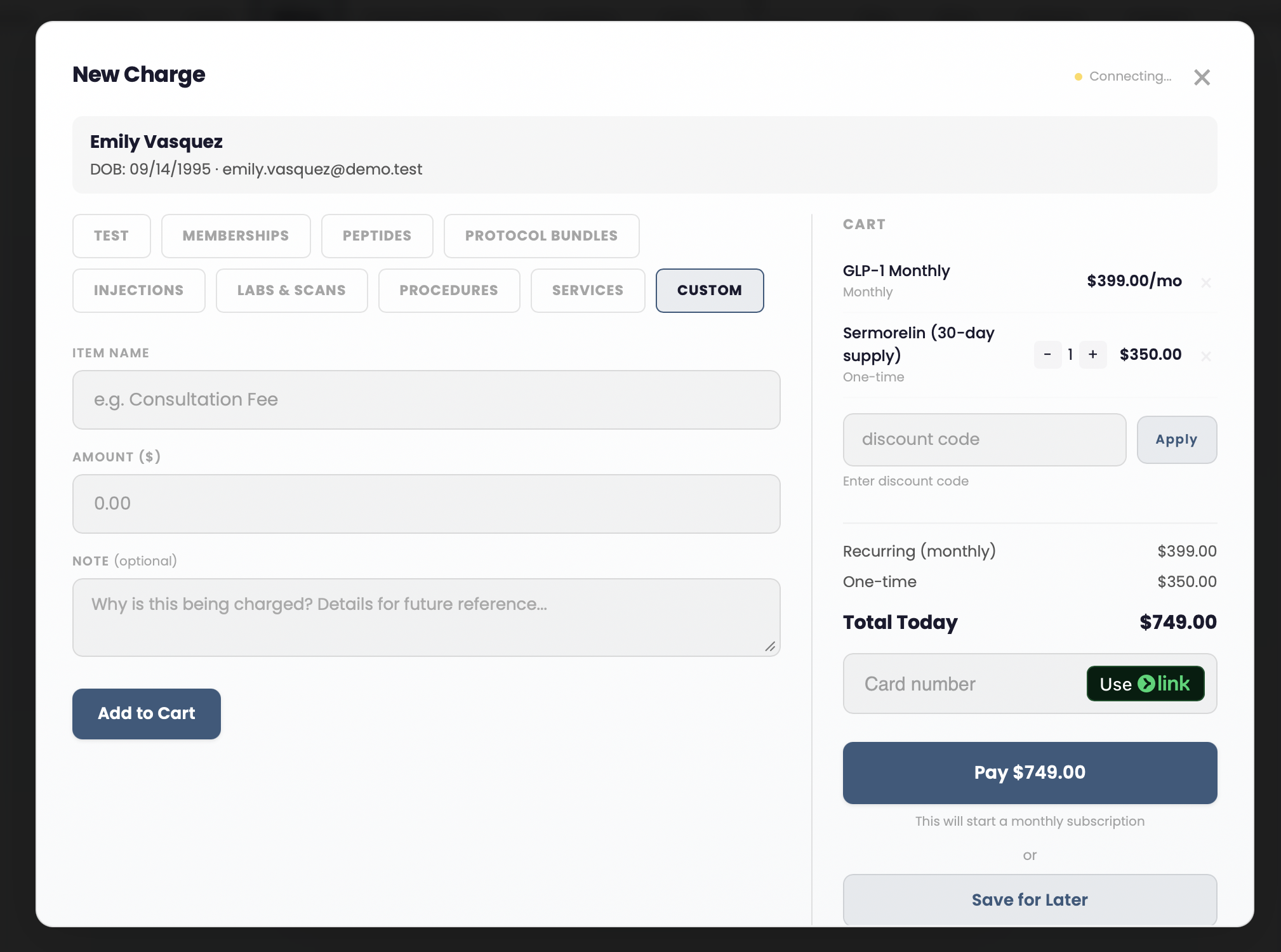The width and height of the screenshot is (1281, 952).
Task: Activate the MEMBERSHIPS filter pill
Action: tap(236, 235)
